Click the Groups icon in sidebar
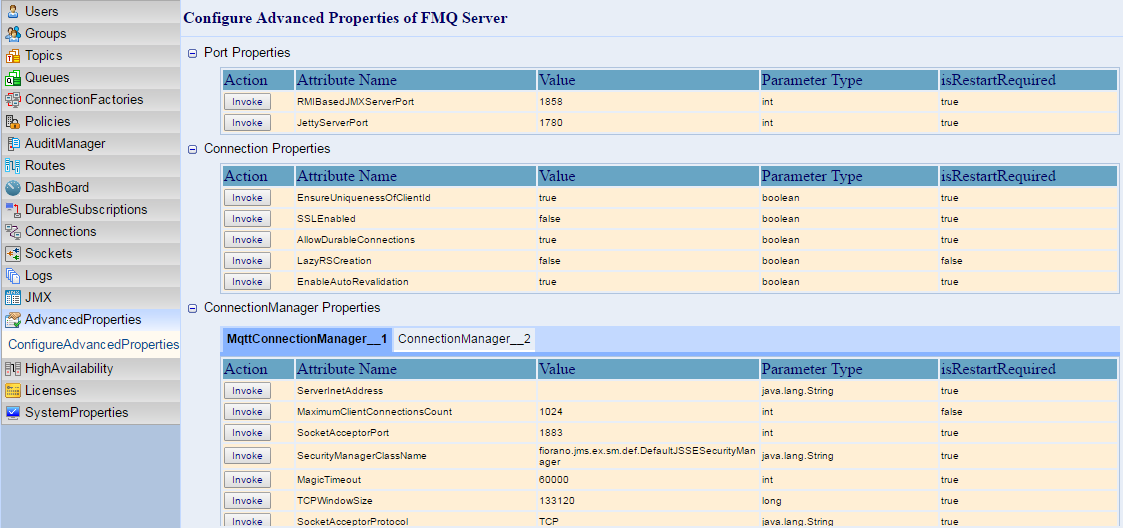This screenshot has width=1123, height=528. coord(13,34)
